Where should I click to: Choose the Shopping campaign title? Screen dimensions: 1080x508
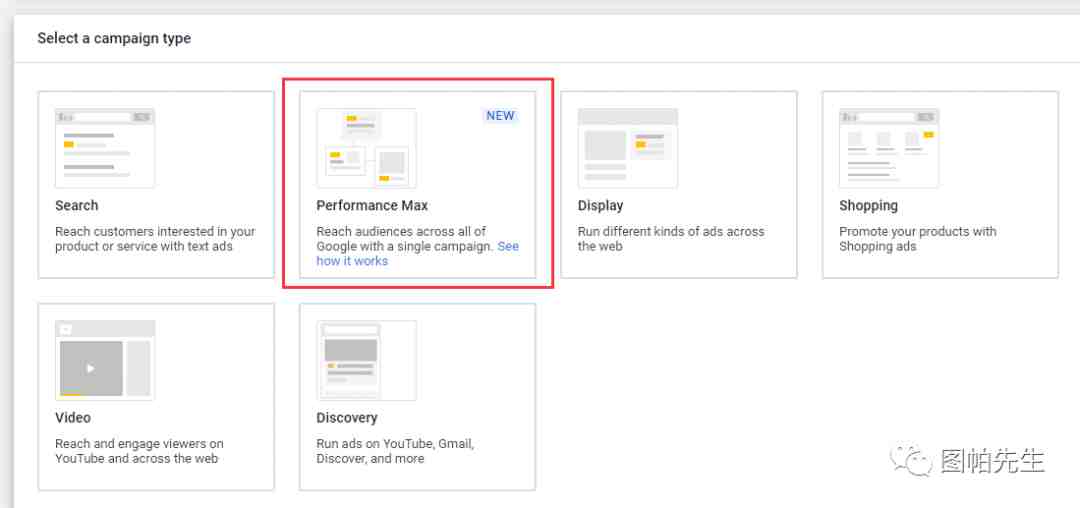coord(869,205)
